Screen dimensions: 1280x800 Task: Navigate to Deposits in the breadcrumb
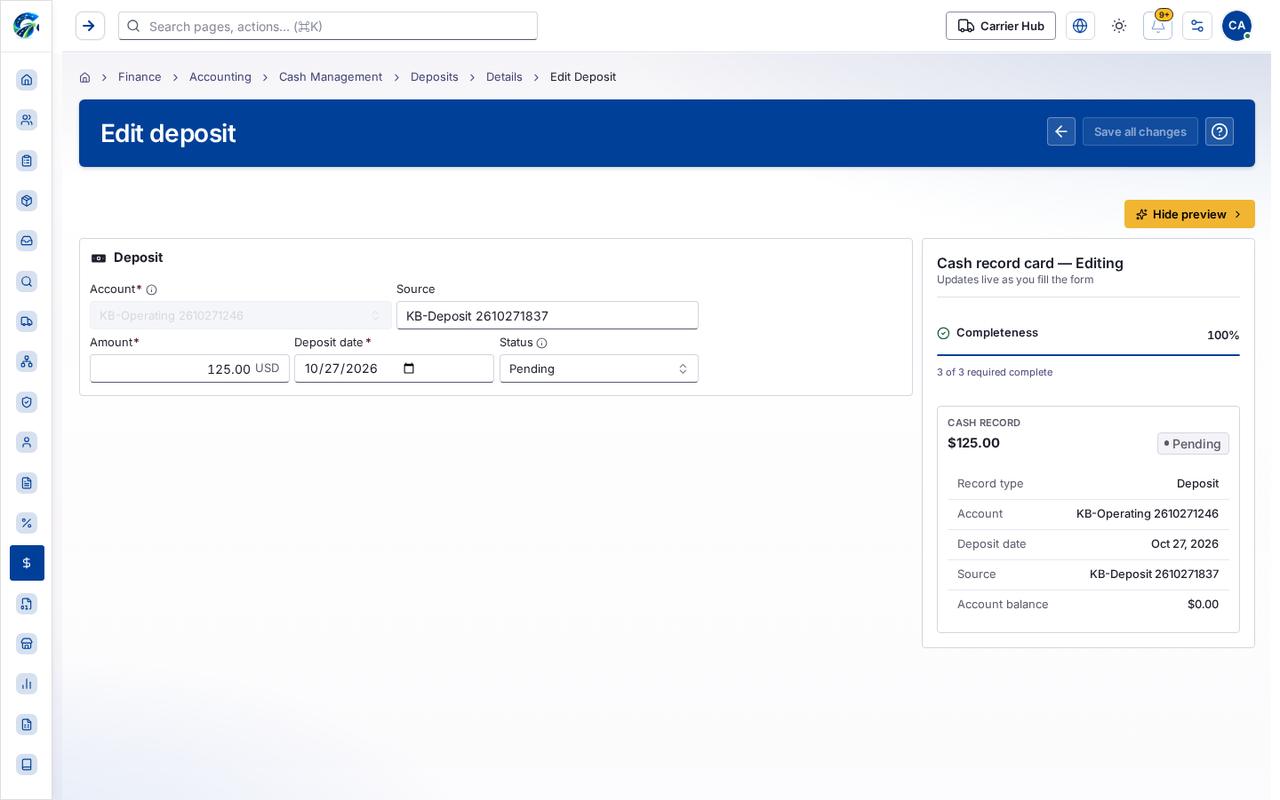click(x=434, y=77)
